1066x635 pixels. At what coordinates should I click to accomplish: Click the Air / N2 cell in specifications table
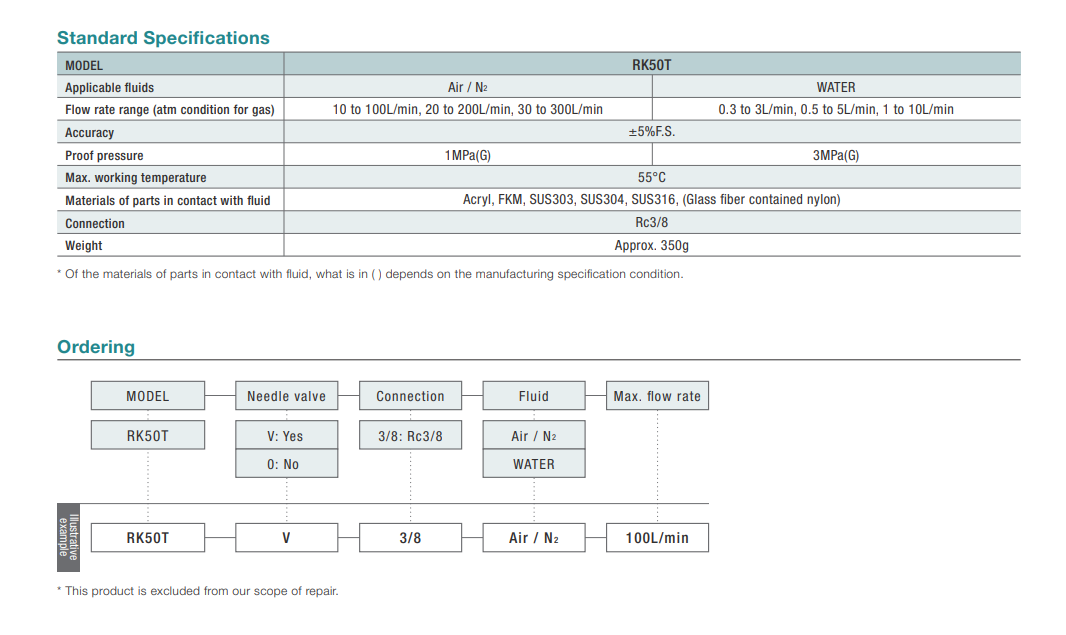click(468, 87)
